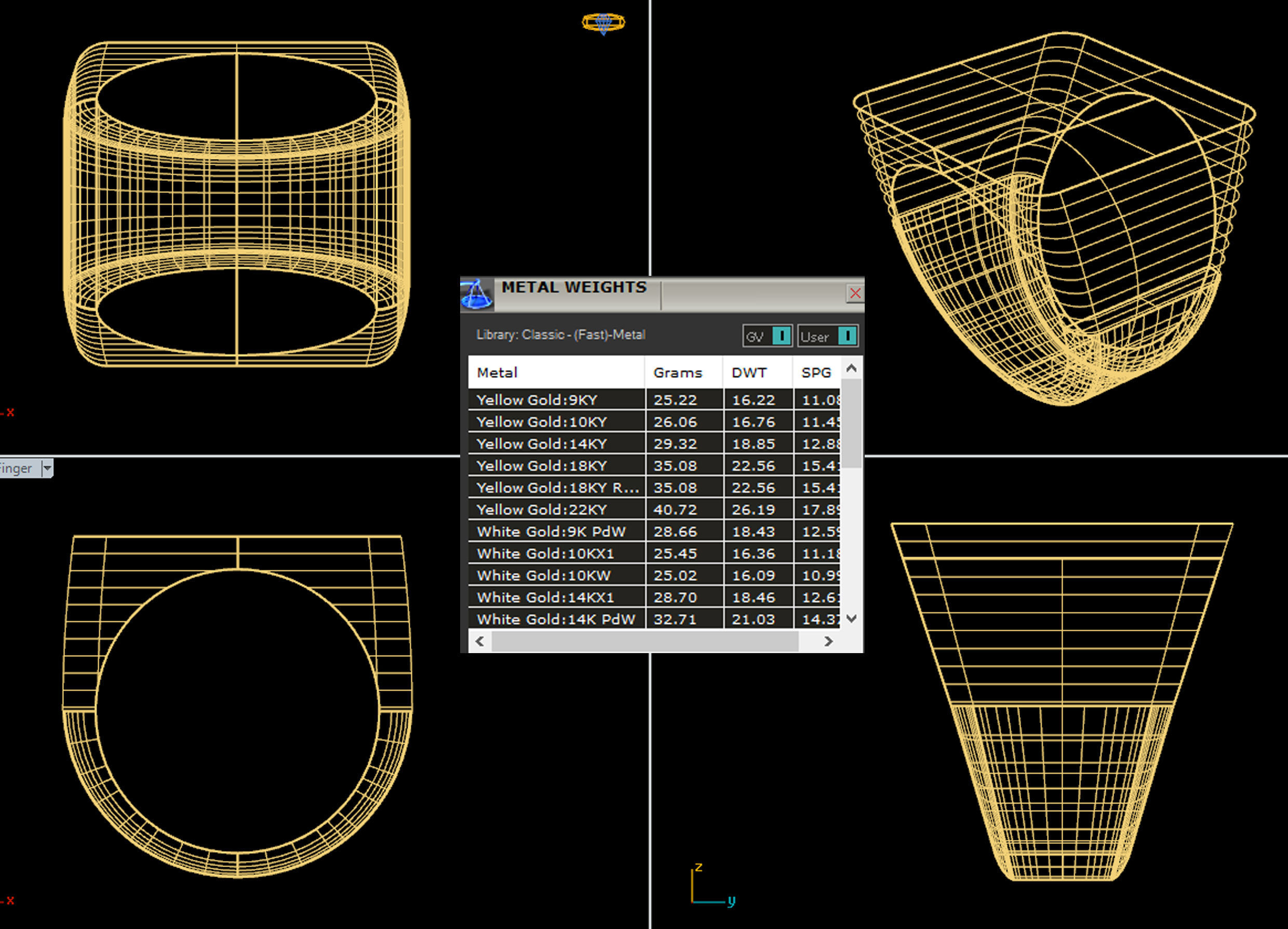
Task: Select the Yellow Gold:9KY row
Action: (x=654, y=400)
